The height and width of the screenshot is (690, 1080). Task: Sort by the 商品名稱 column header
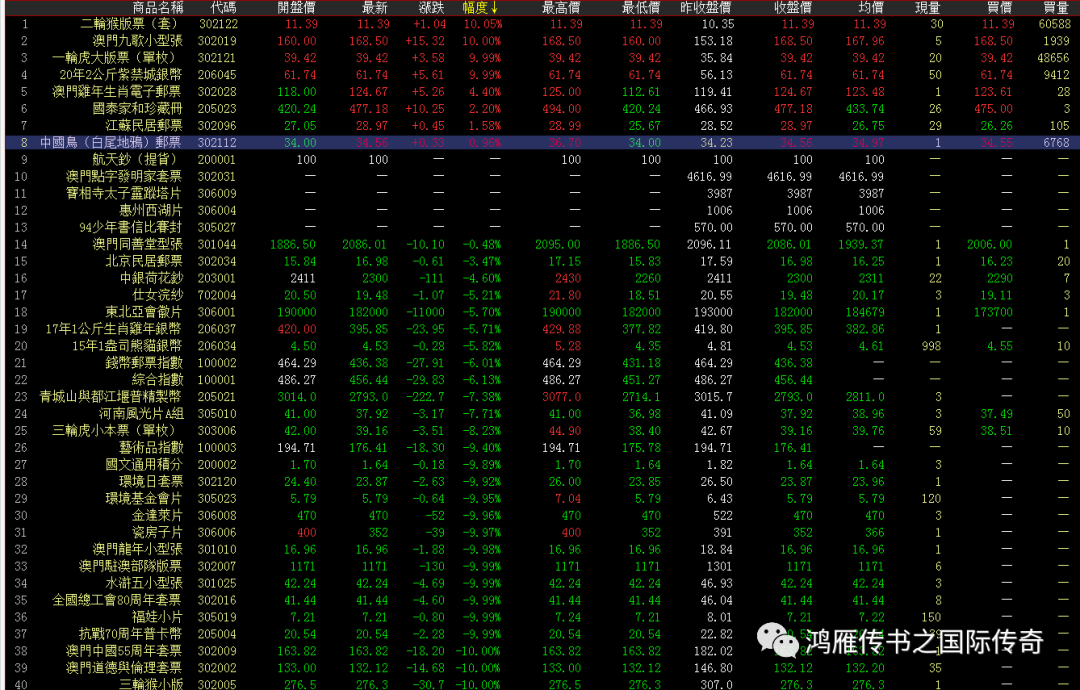point(158,8)
